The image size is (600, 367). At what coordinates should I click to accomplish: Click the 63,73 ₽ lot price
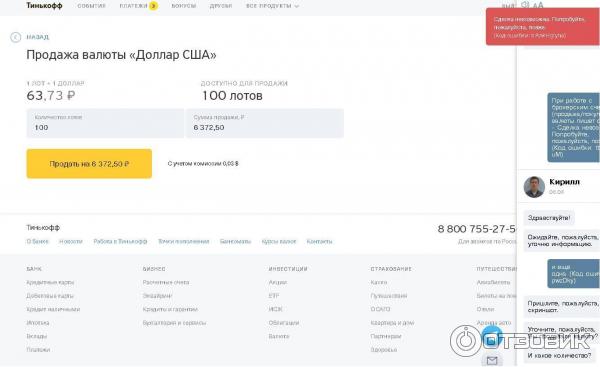(51, 96)
